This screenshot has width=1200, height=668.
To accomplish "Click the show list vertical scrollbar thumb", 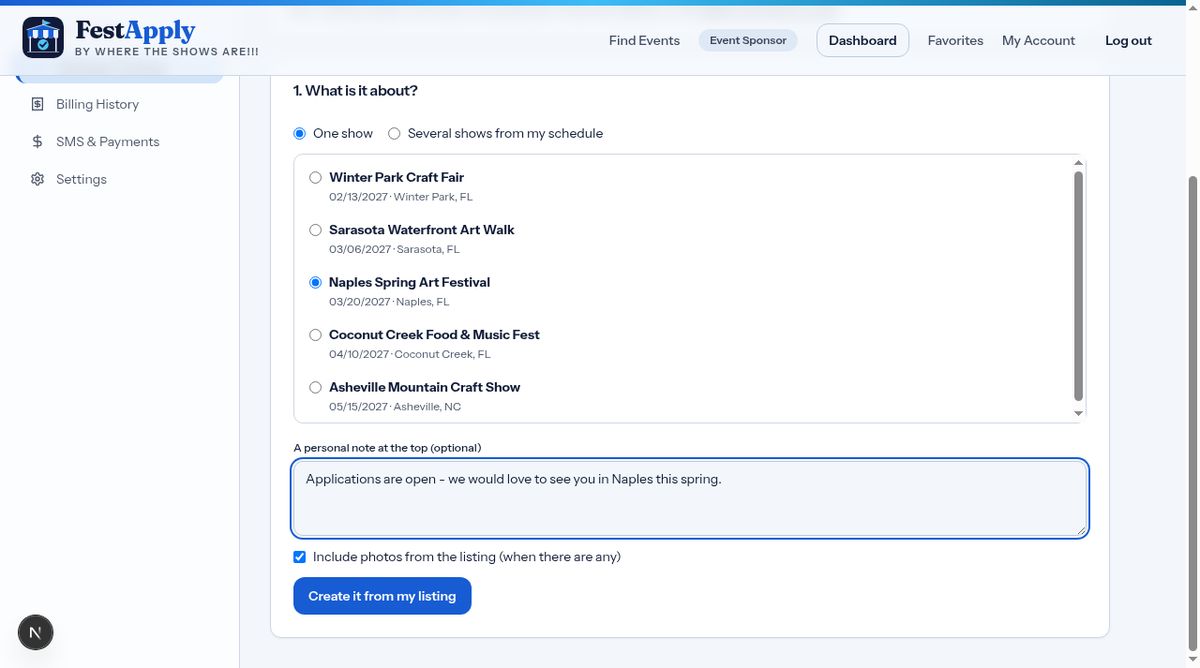I will click(1078, 286).
